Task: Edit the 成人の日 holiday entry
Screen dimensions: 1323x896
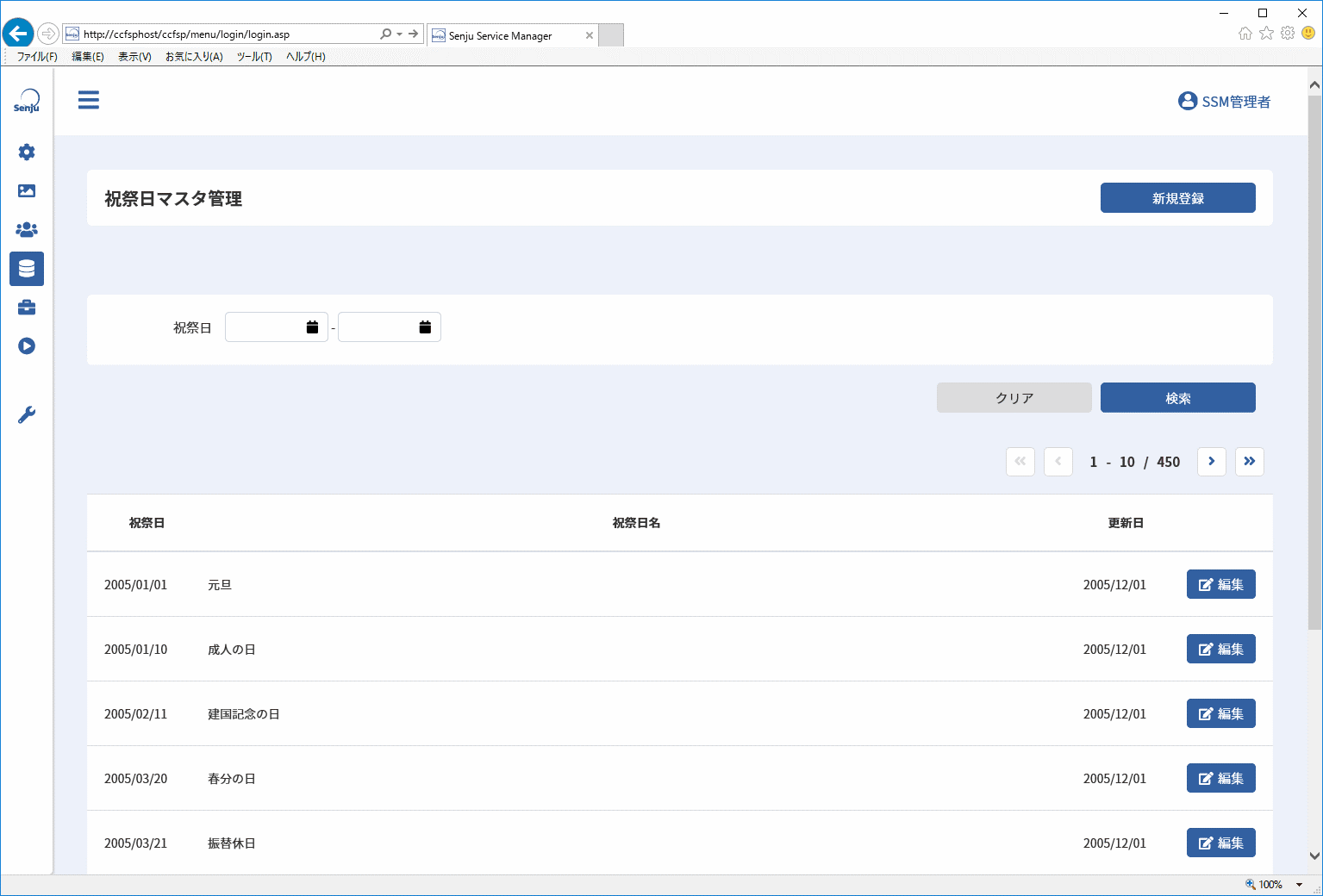Action: [1221, 649]
